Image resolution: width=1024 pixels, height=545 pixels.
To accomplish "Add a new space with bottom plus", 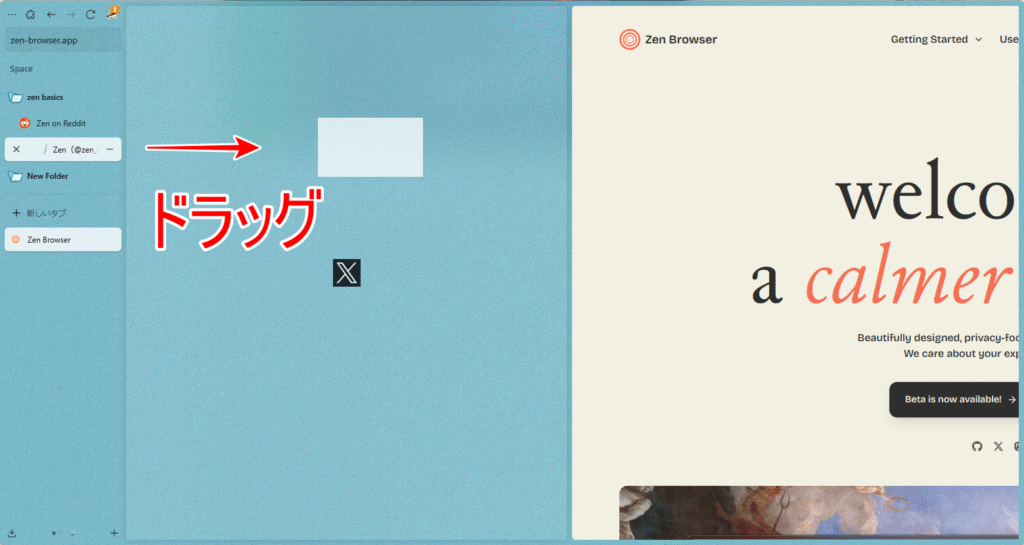I will point(114,533).
